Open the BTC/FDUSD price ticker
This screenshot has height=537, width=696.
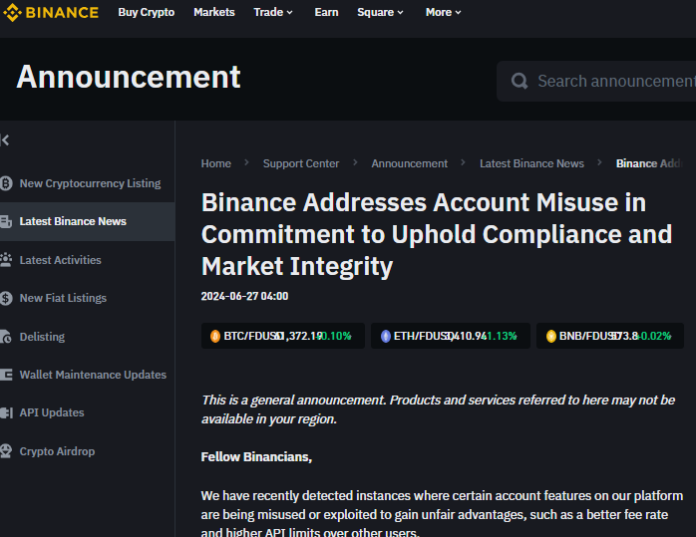click(280, 336)
